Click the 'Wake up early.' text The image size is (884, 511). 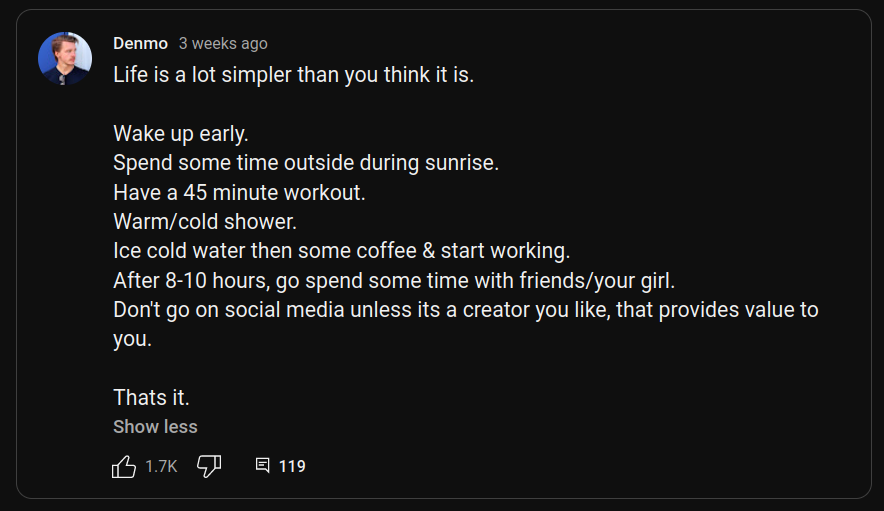click(x=181, y=134)
